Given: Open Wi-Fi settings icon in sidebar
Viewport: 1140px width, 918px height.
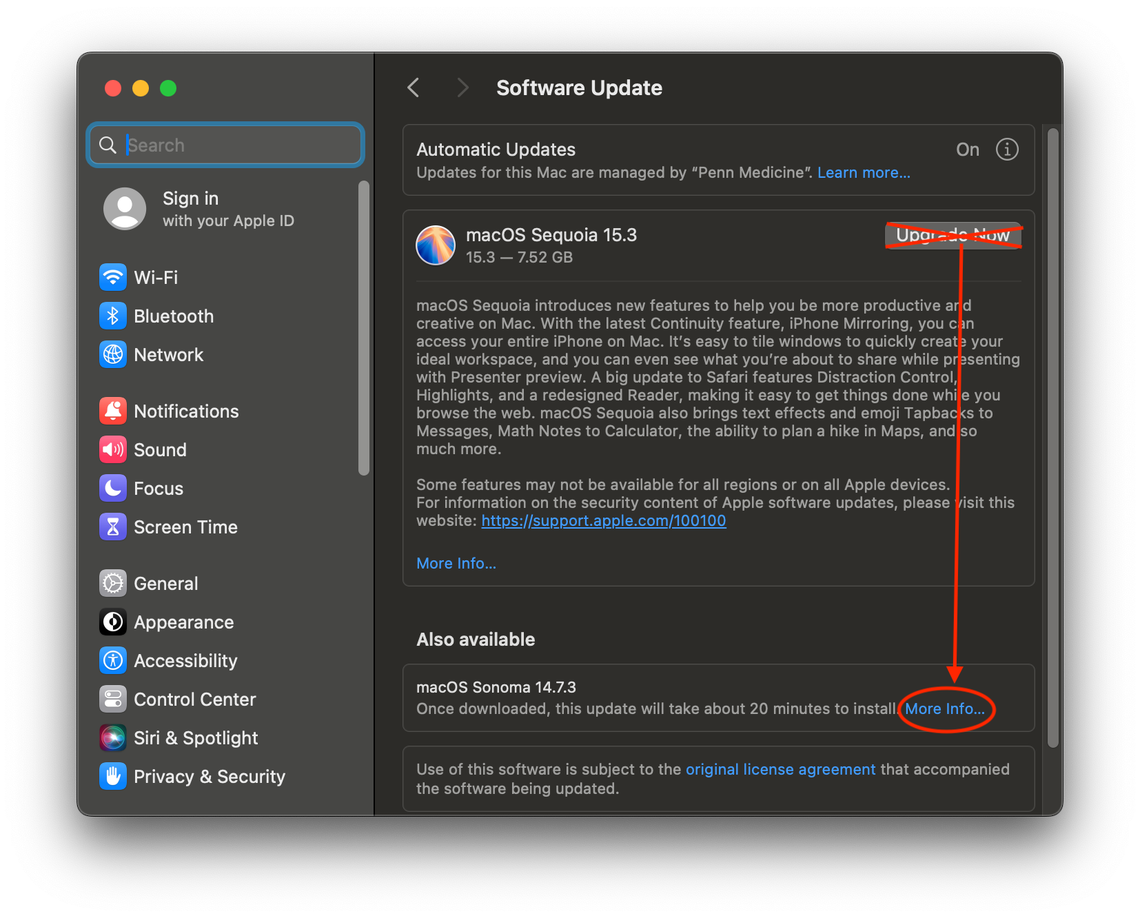Looking at the screenshot, I should coord(113,277).
